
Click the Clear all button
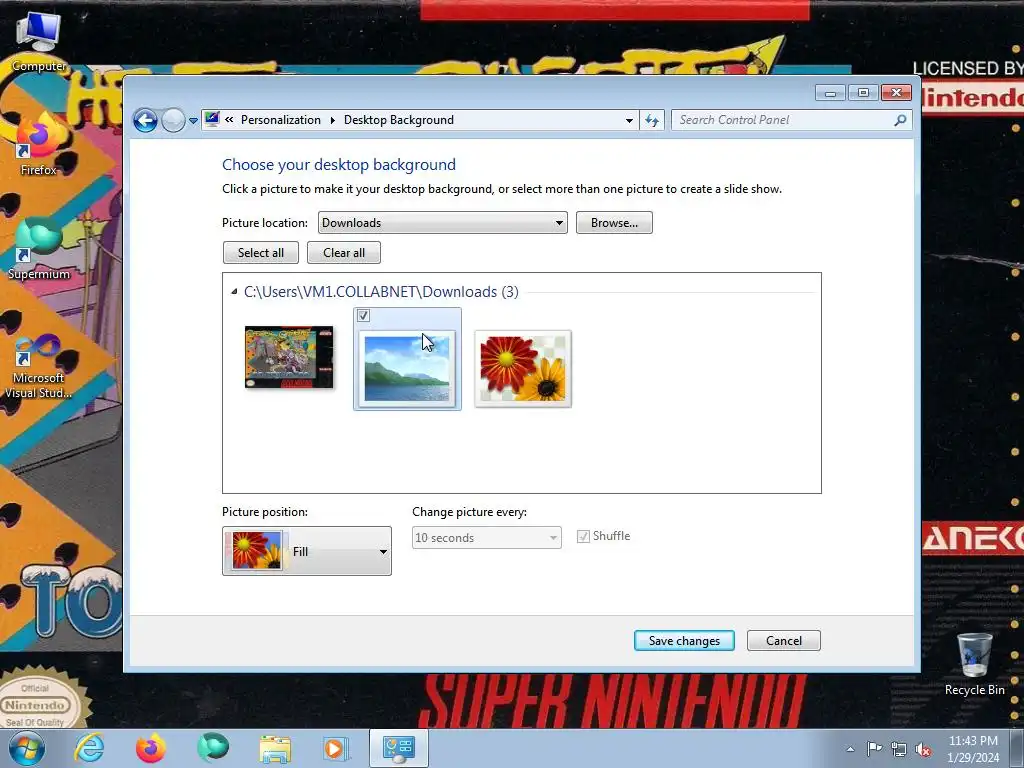344,253
